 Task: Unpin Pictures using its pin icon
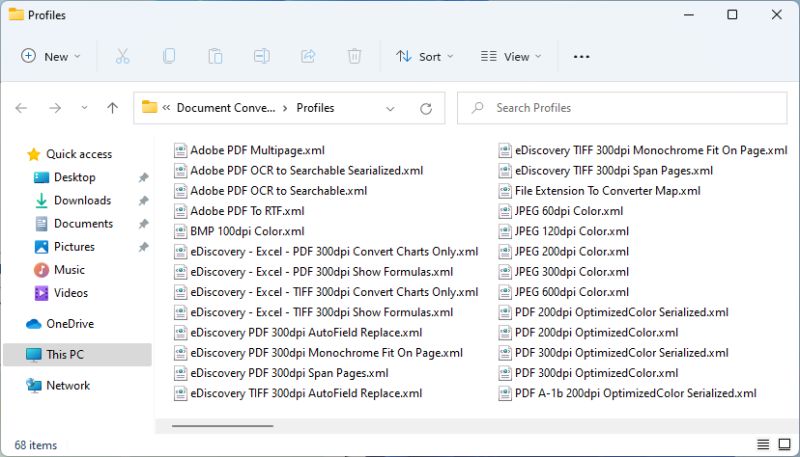tap(143, 247)
